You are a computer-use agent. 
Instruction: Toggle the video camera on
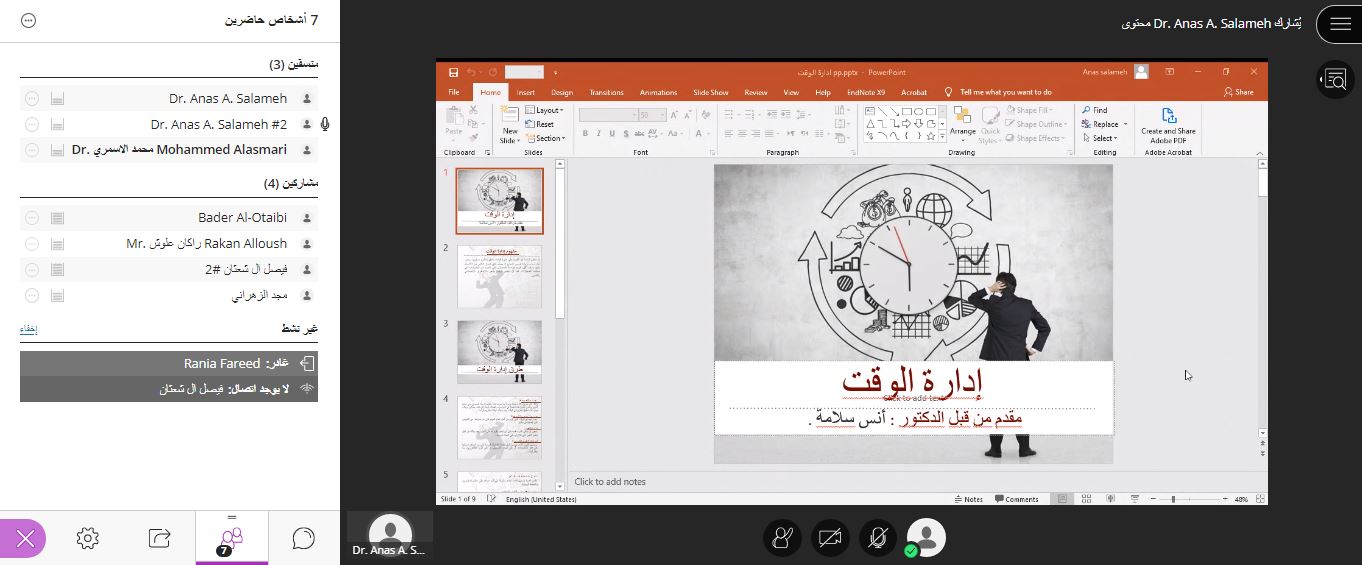tap(829, 538)
